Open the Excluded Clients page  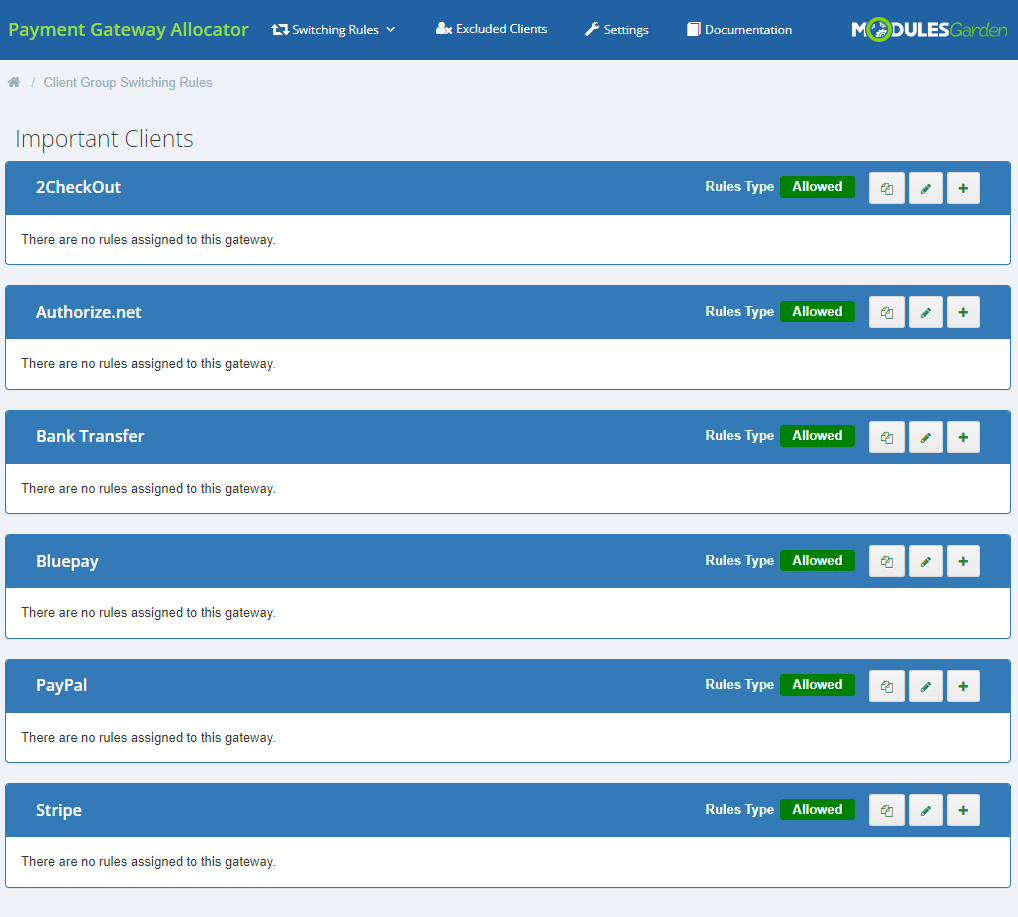491,29
